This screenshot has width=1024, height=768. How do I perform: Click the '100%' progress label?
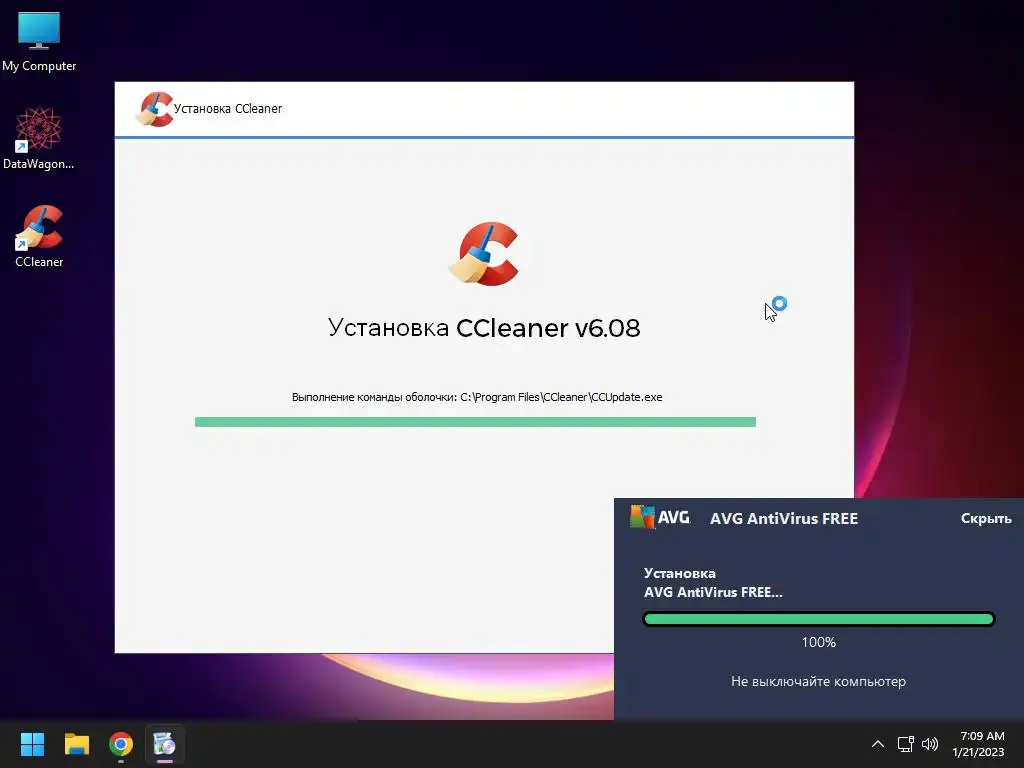click(x=819, y=642)
